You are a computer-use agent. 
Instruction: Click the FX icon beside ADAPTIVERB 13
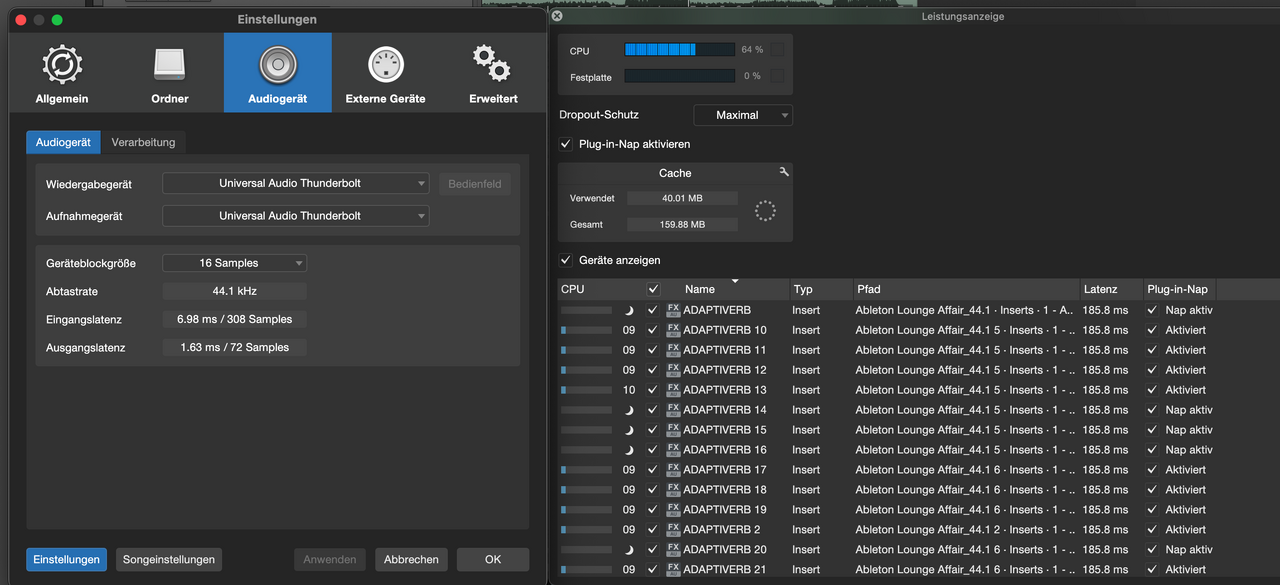pyautogui.click(x=673, y=390)
